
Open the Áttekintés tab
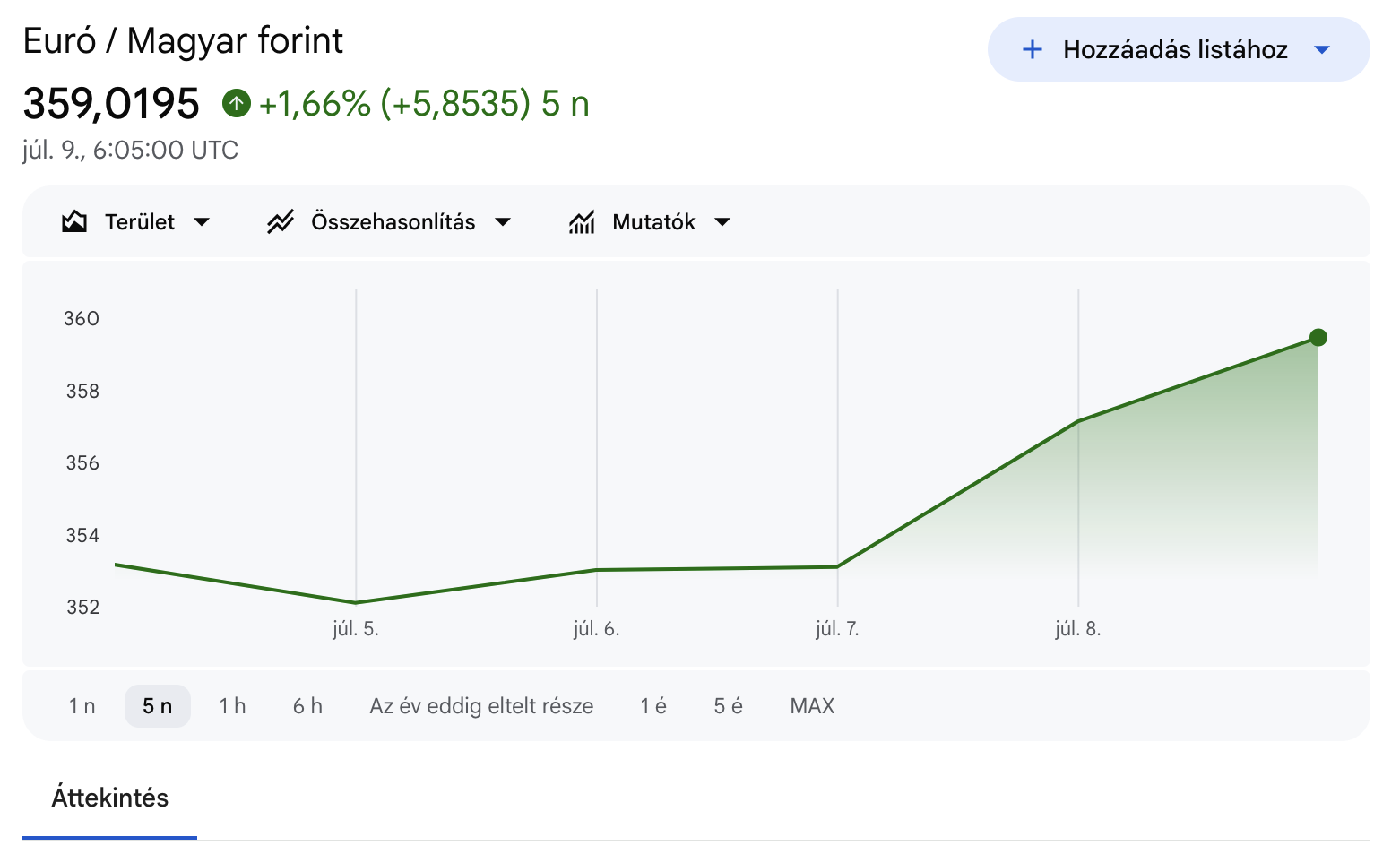pos(109,798)
